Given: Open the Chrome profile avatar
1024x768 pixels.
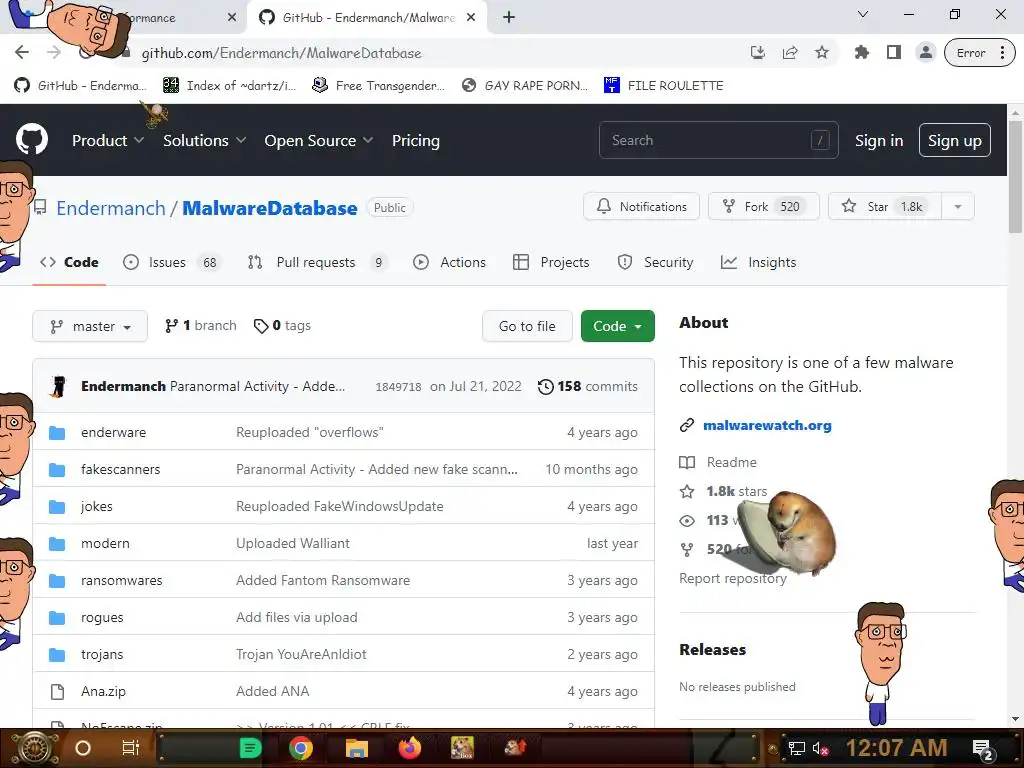Looking at the screenshot, I should pyautogui.click(x=925, y=53).
